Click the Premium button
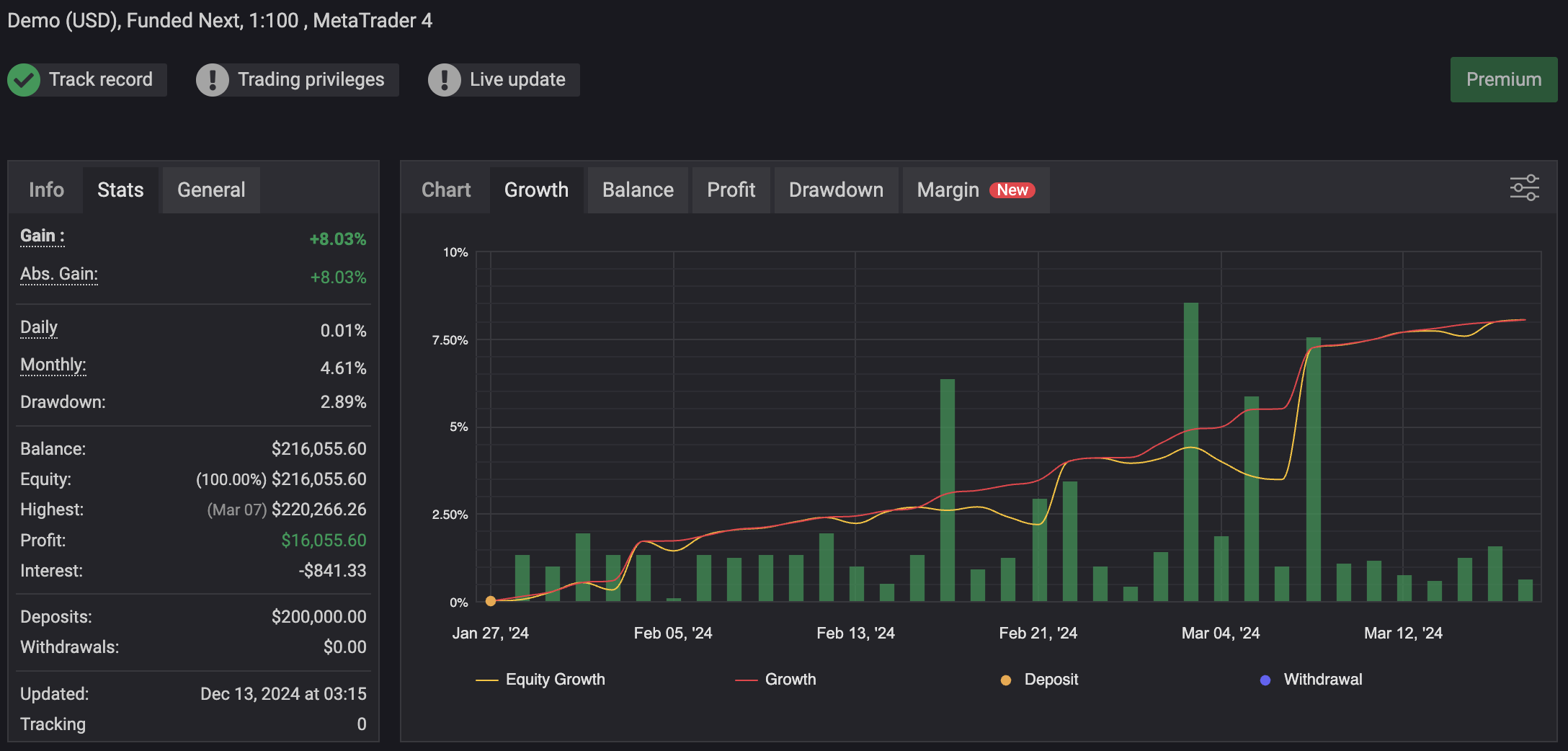 coord(1504,79)
